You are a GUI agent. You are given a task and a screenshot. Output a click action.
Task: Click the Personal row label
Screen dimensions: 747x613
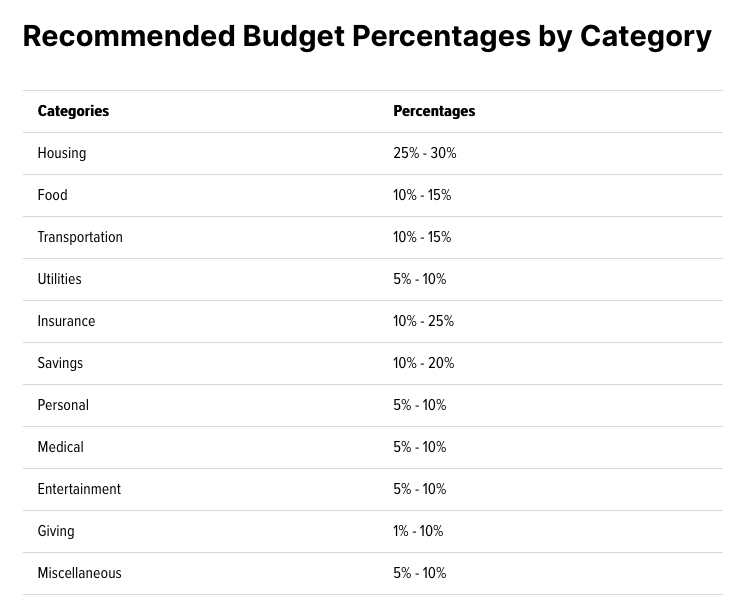tap(63, 405)
